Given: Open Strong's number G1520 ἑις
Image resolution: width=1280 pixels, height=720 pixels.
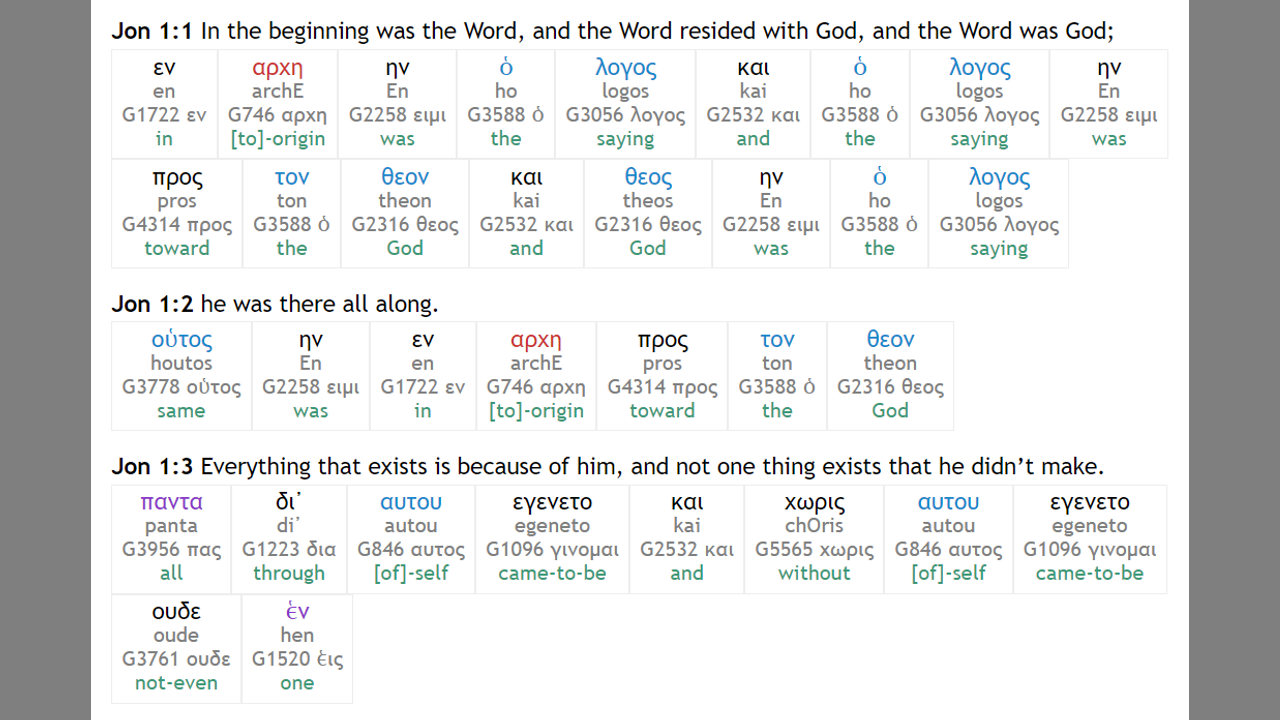Looking at the screenshot, I should (297, 659).
